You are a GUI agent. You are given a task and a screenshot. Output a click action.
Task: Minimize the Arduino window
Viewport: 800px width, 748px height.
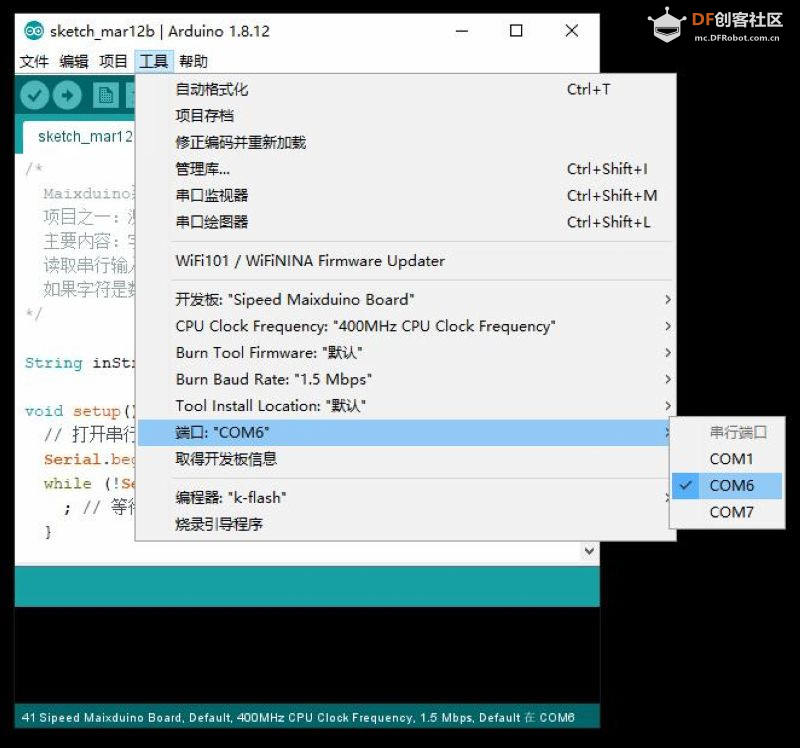pos(462,31)
